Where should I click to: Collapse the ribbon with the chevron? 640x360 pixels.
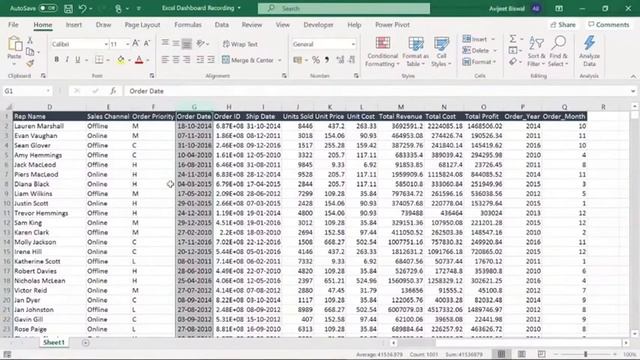click(633, 76)
